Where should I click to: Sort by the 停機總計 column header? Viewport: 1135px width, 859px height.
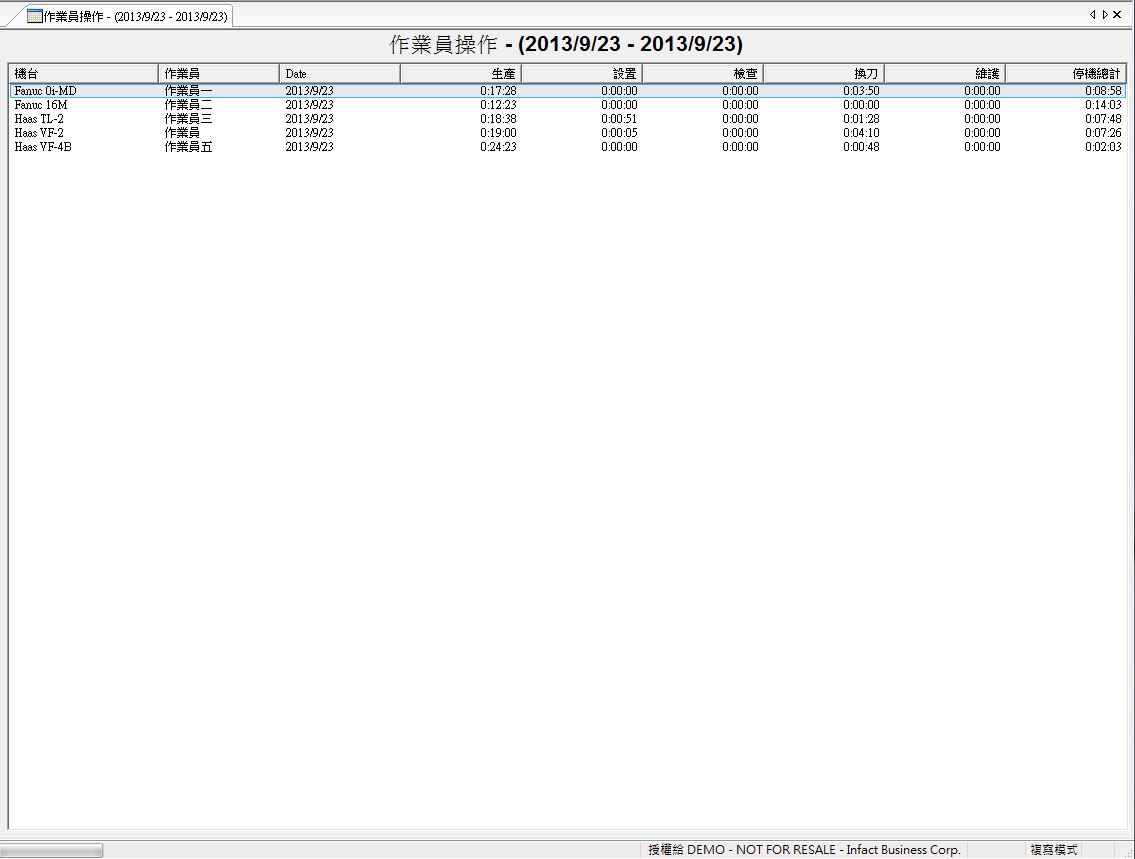point(1066,73)
